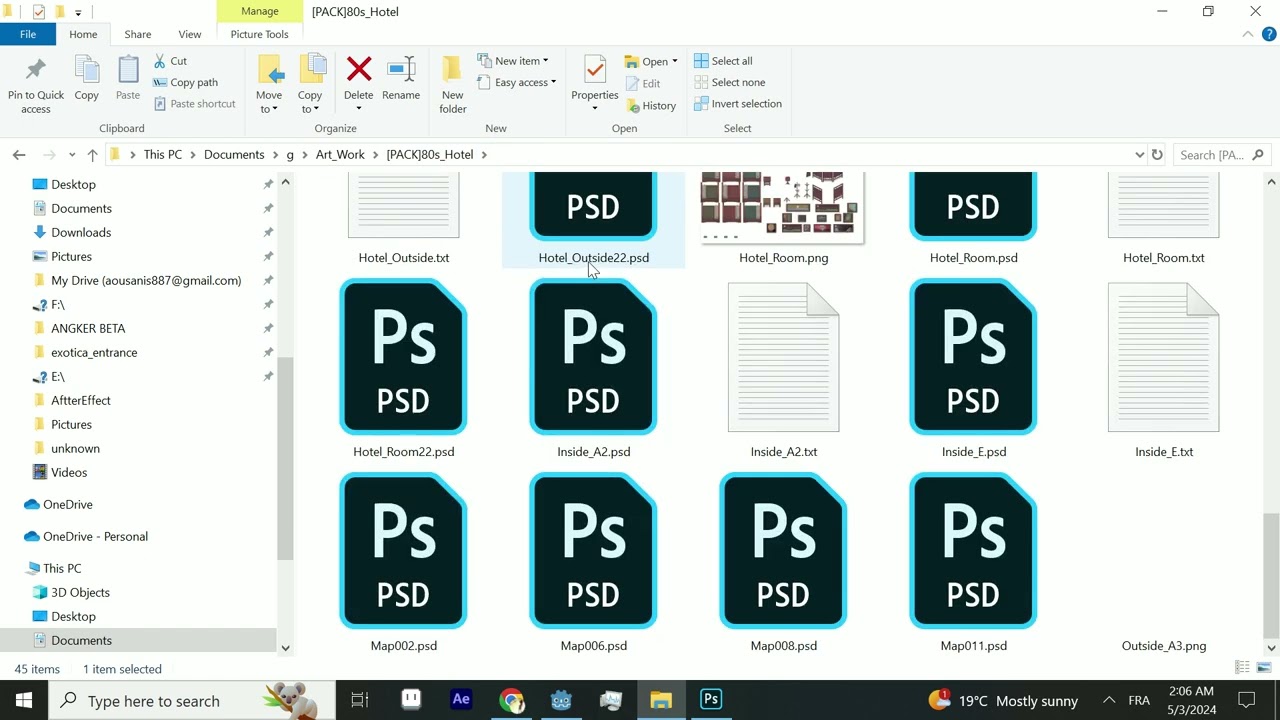Open ANGKER BETA folder in sidebar

[88, 328]
